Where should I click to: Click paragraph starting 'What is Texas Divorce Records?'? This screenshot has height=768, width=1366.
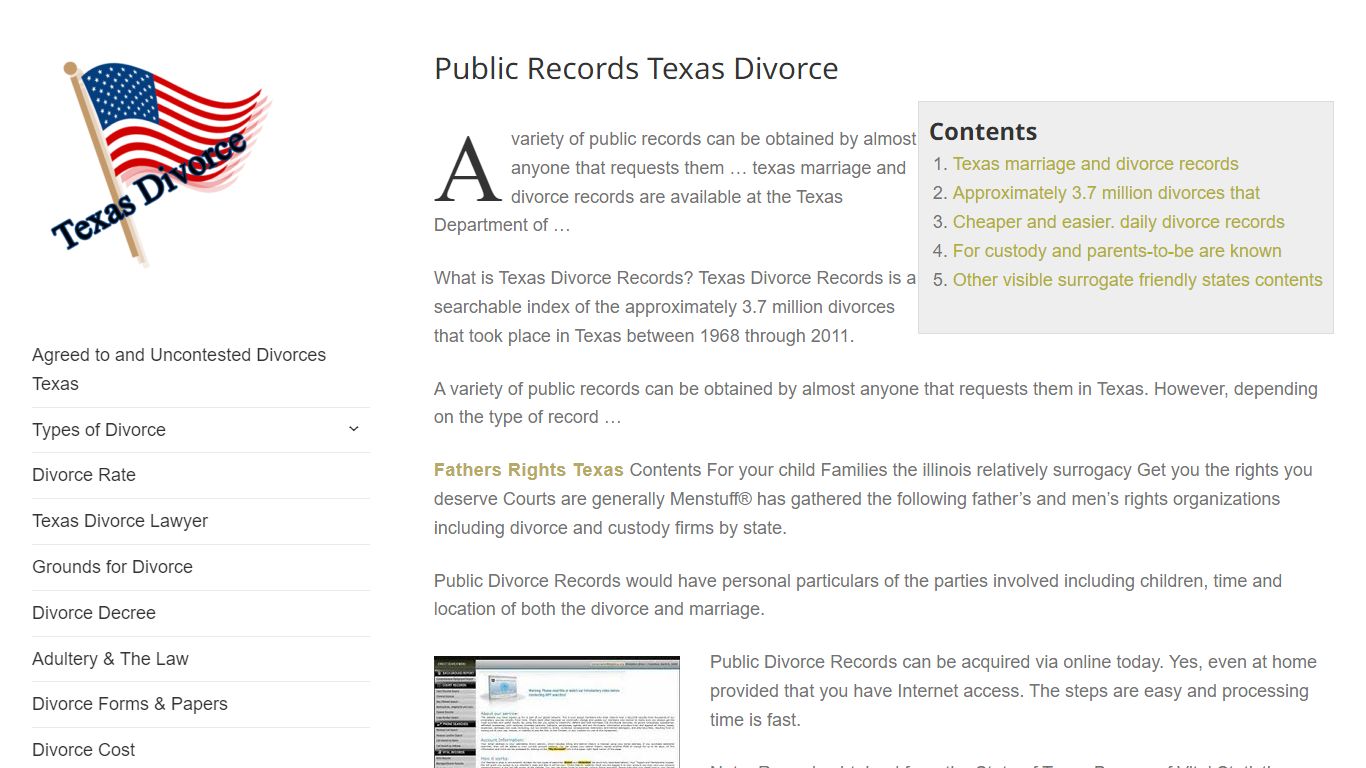point(675,307)
